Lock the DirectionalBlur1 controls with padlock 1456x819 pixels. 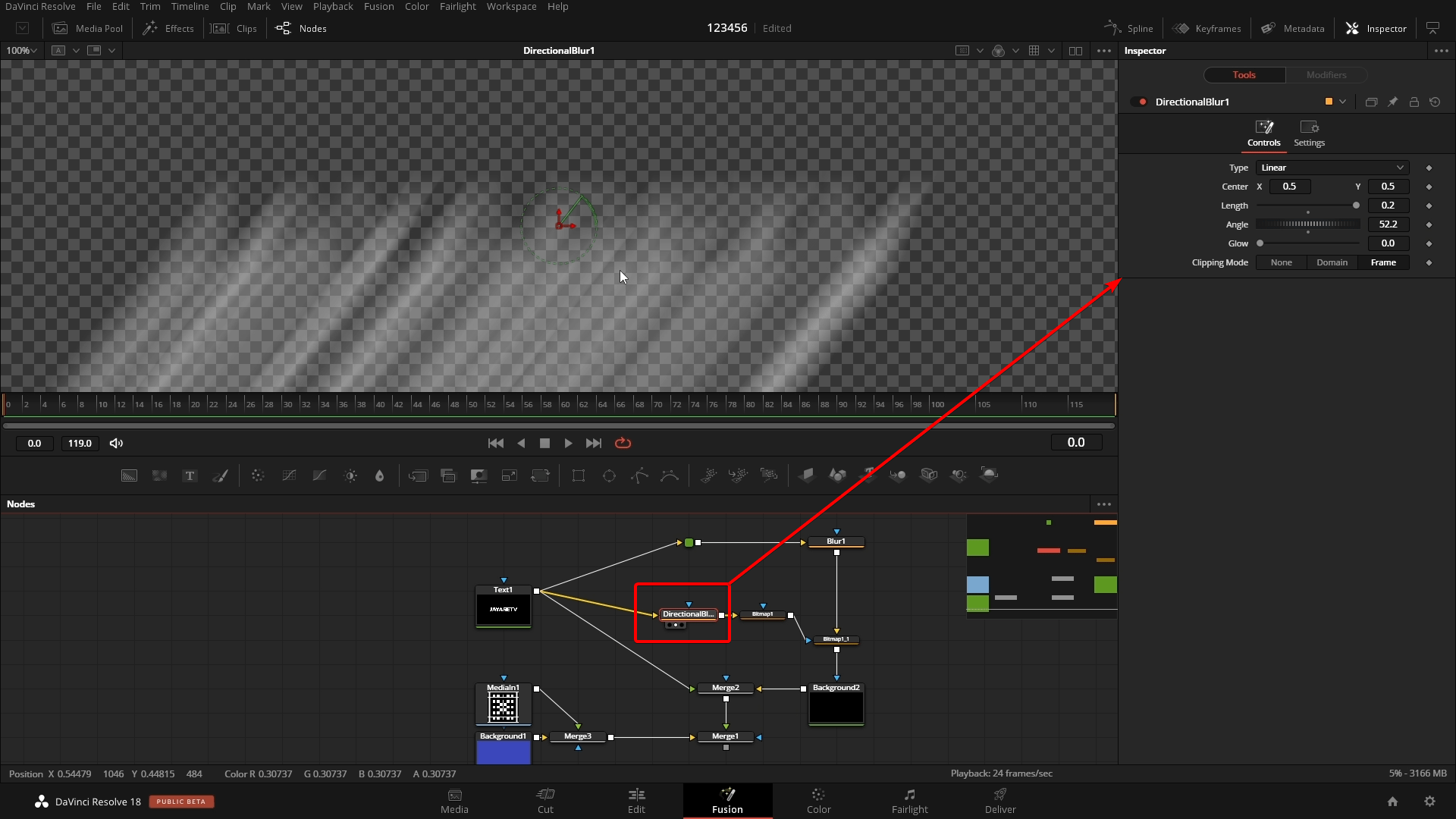coord(1414,101)
